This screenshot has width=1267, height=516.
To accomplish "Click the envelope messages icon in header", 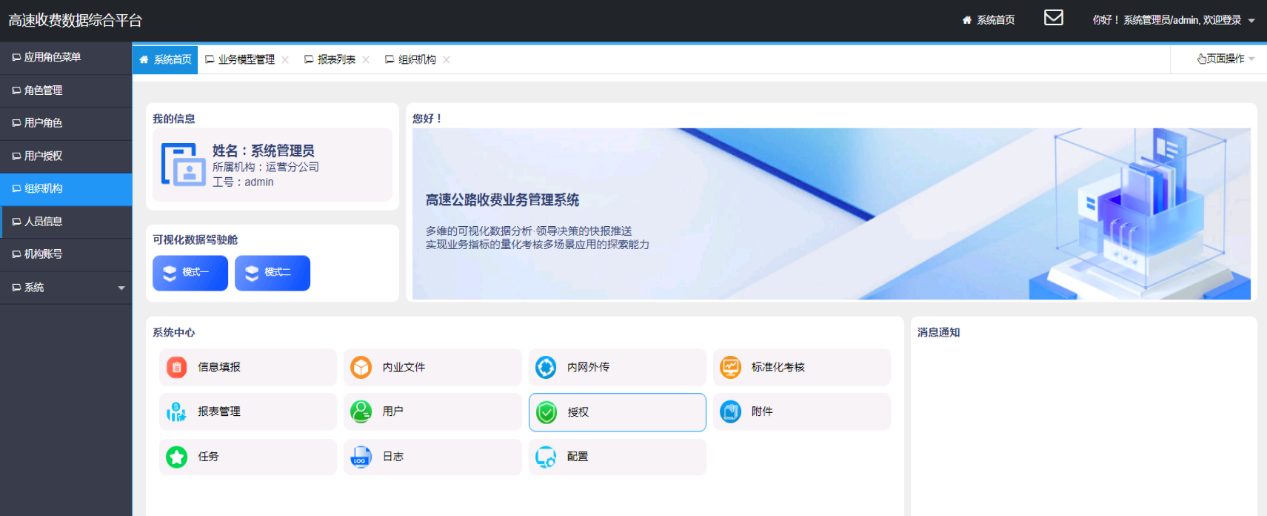I will 1053,18.
